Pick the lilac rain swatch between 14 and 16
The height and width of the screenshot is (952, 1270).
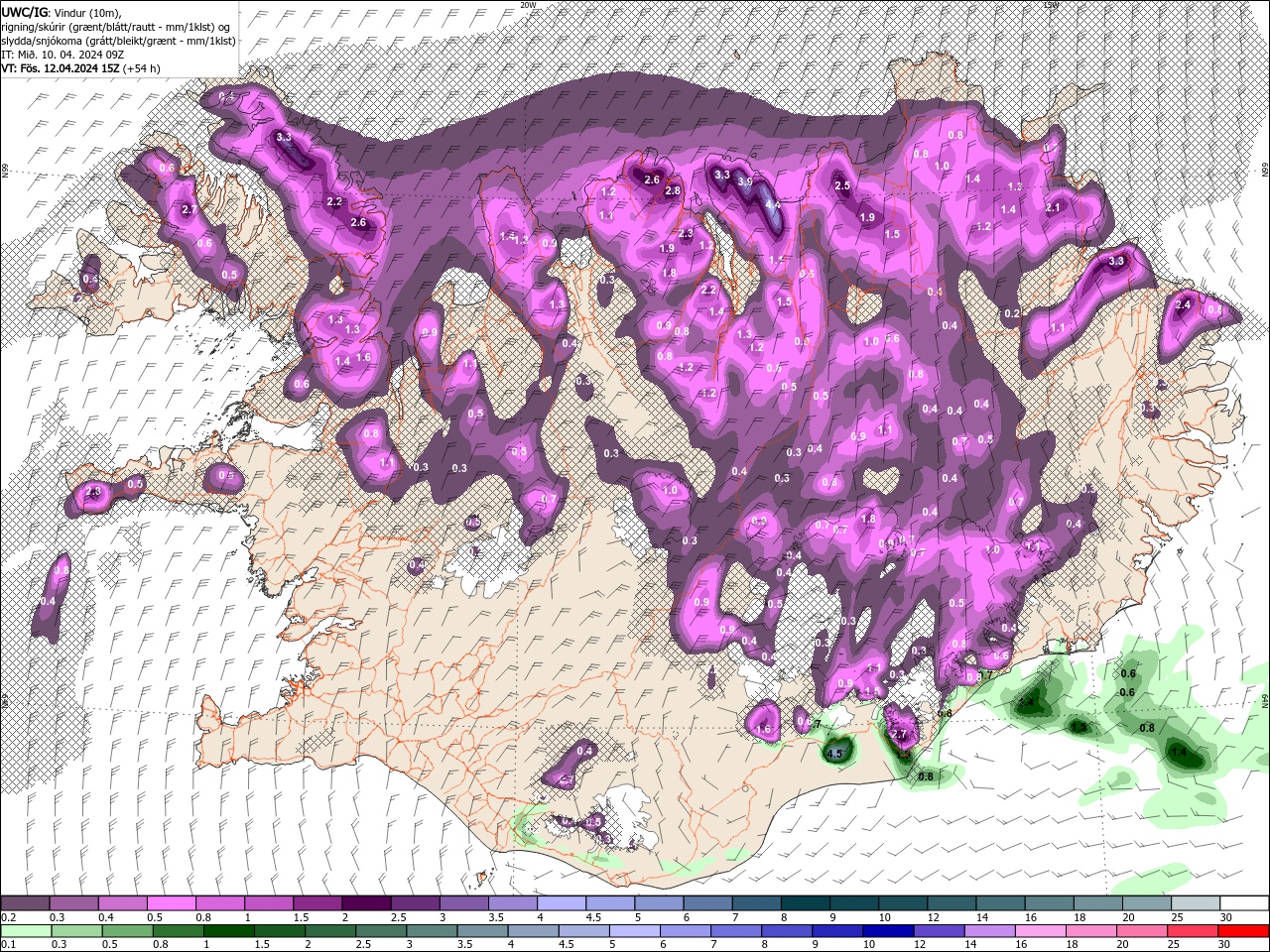coord(989,931)
